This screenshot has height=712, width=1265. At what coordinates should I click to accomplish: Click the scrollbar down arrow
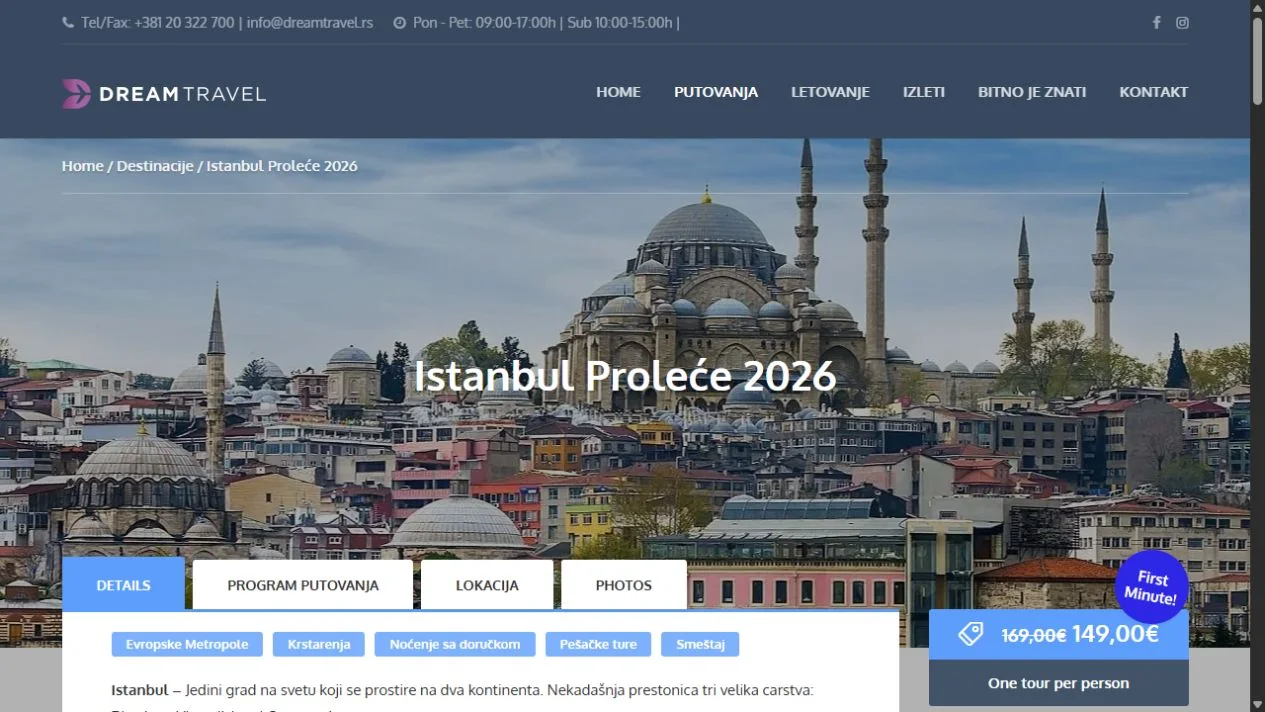[1258, 705]
